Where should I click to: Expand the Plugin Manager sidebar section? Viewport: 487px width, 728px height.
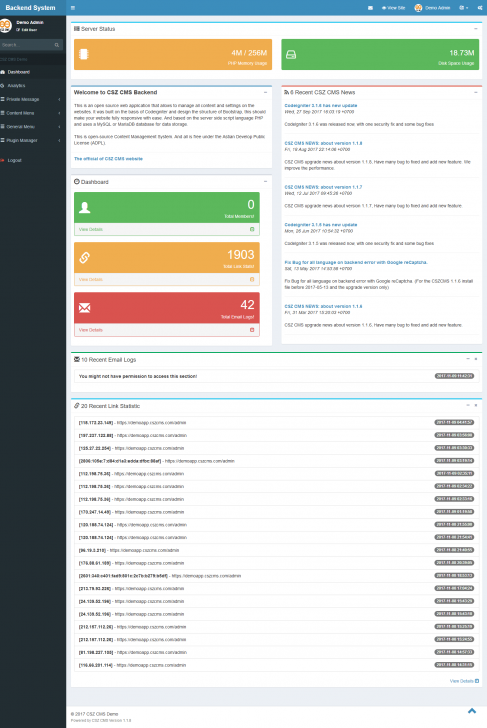coord(32,140)
